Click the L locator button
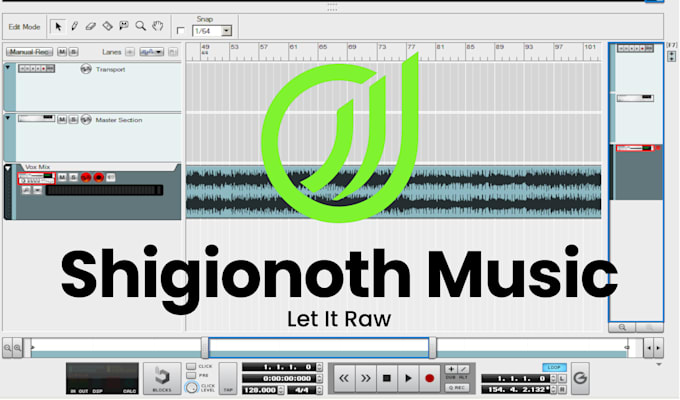The image size is (680, 400). coord(562,379)
